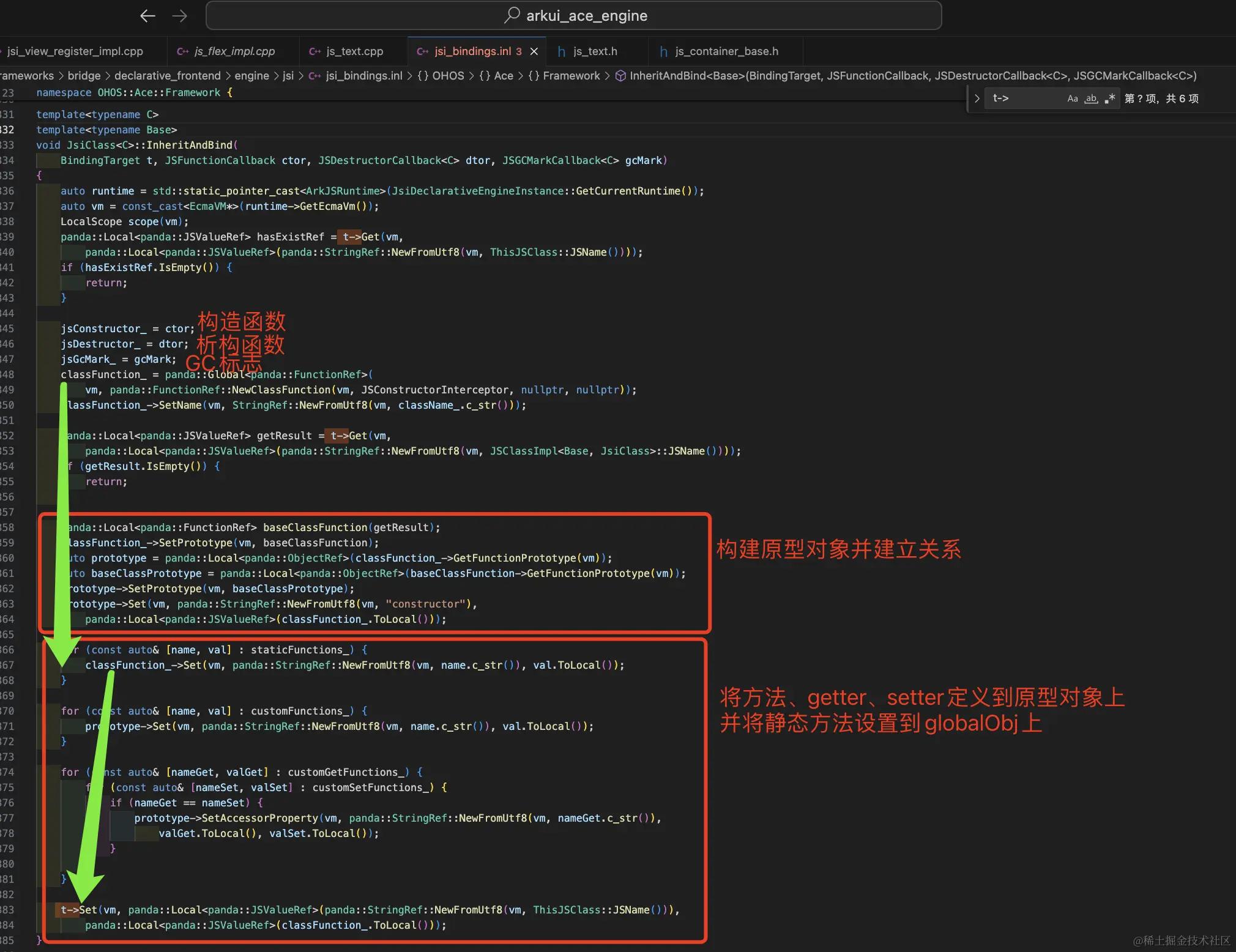
Task: Toggle Match Case (Aa) in find widget
Action: click(x=1073, y=99)
